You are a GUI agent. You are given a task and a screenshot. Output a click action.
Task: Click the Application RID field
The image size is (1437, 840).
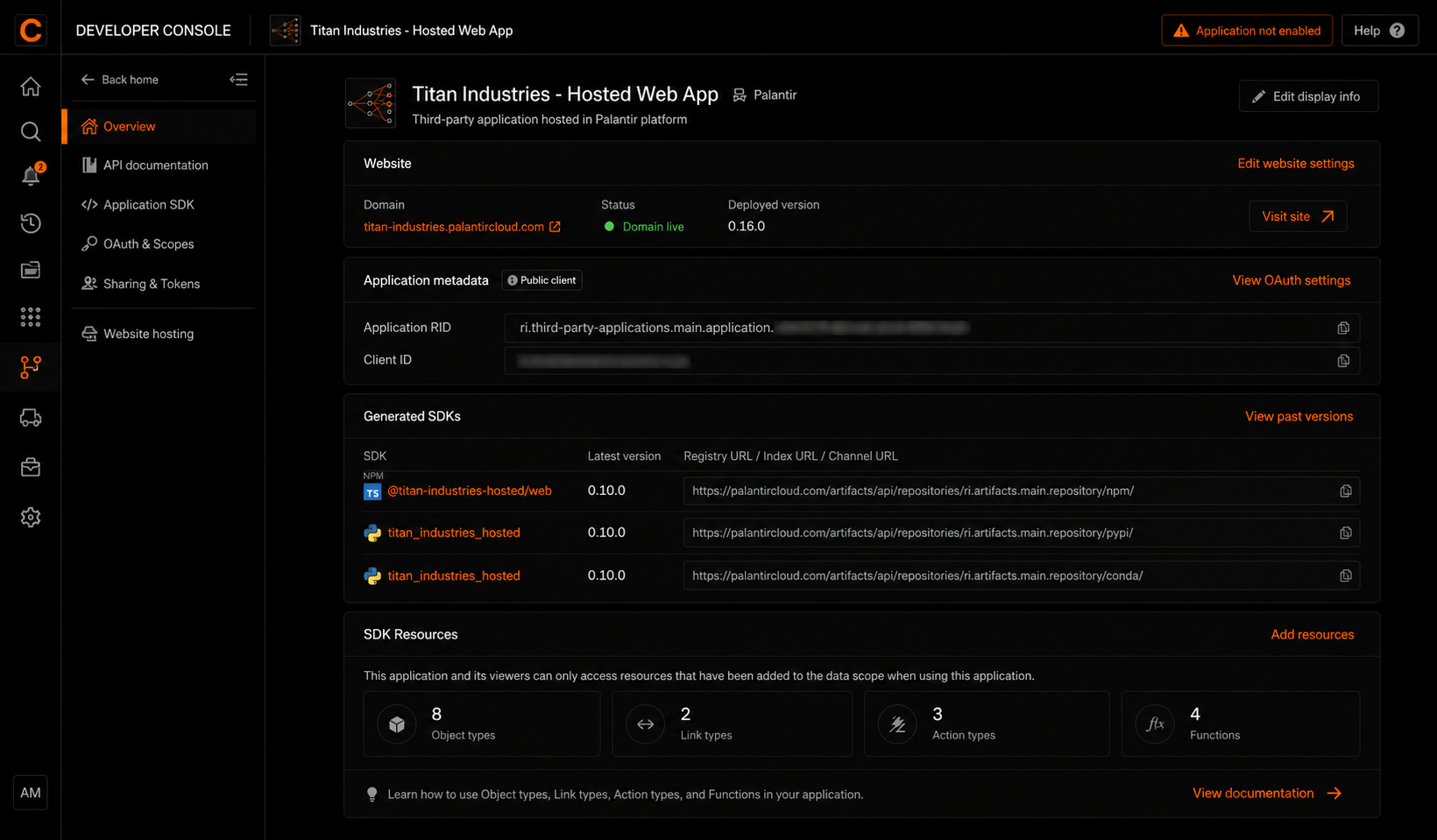tap(932, 328)
